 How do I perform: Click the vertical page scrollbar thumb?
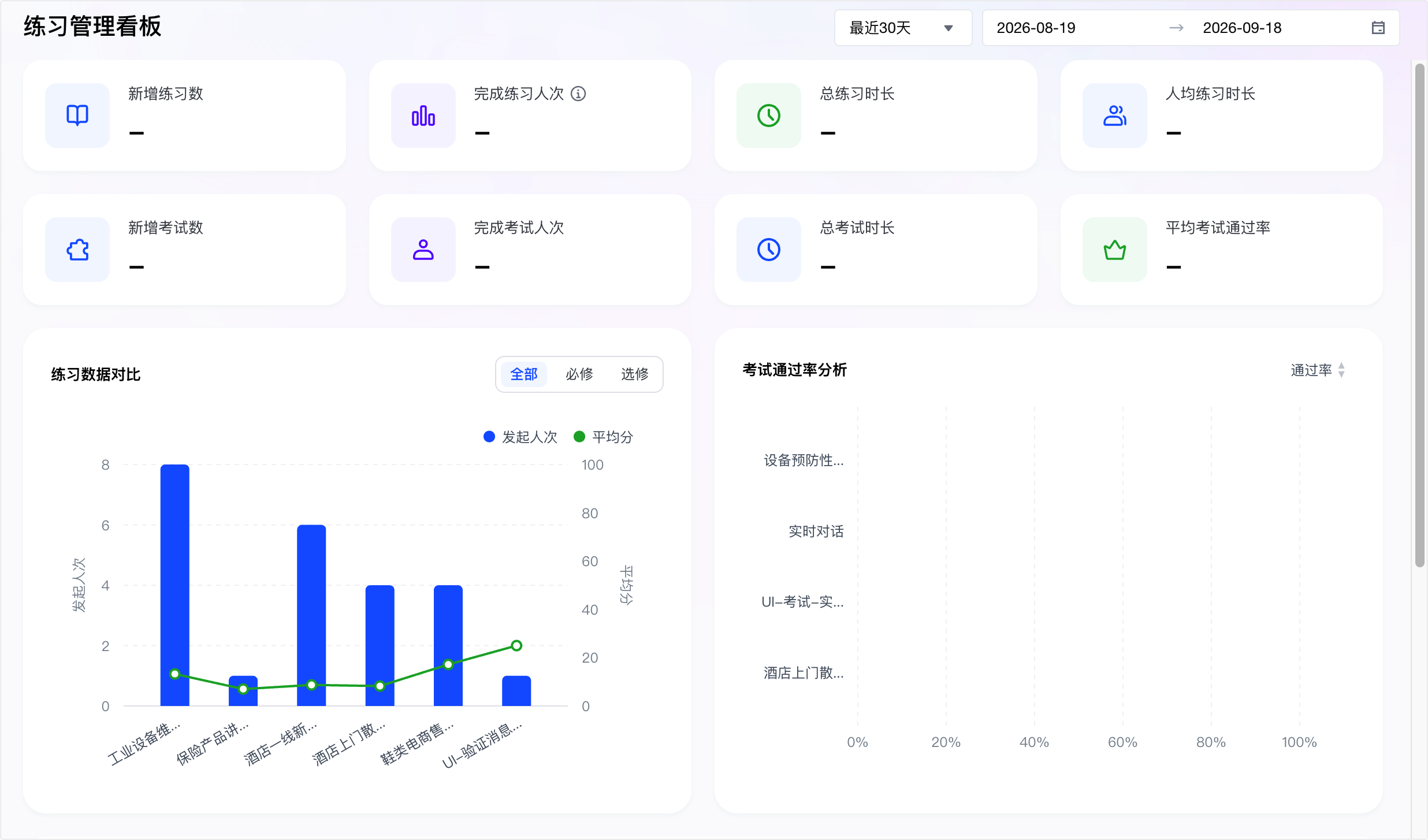coord(1419,315)
